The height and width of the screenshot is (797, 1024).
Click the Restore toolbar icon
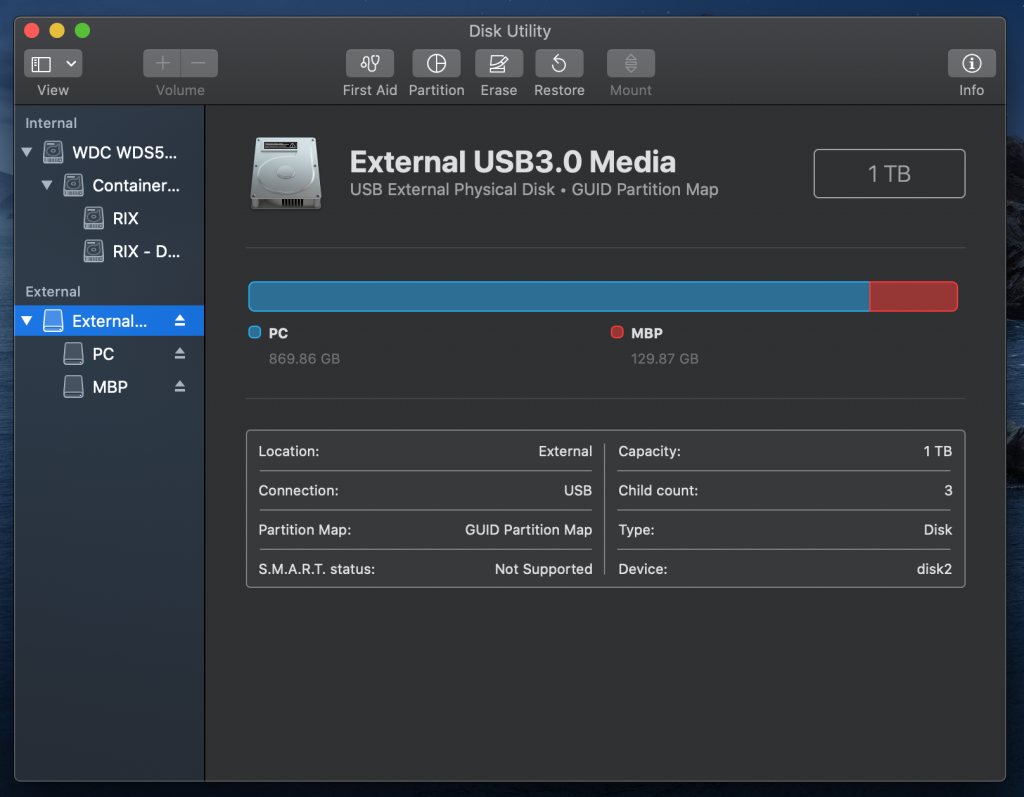559,64
